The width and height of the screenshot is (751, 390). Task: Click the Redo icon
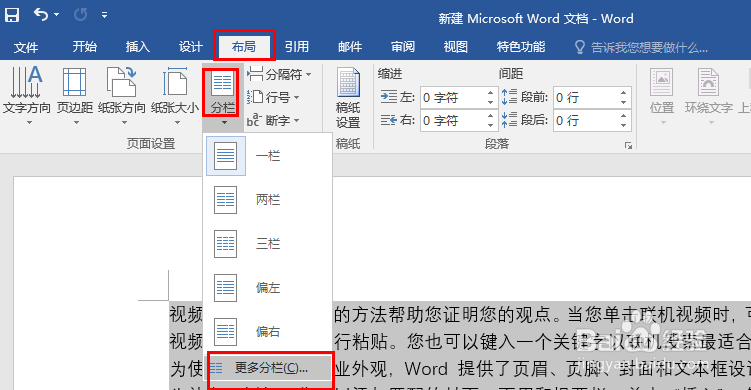80,15
